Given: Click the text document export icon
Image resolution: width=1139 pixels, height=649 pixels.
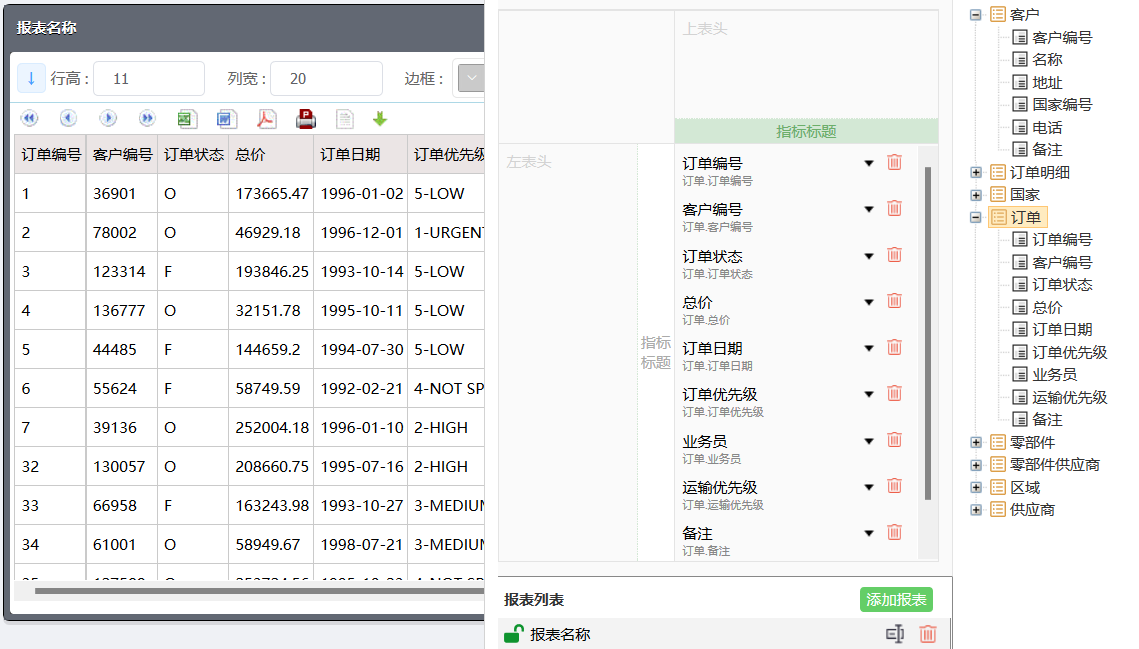Looking at the screenshot, I should tap(344, 118).
